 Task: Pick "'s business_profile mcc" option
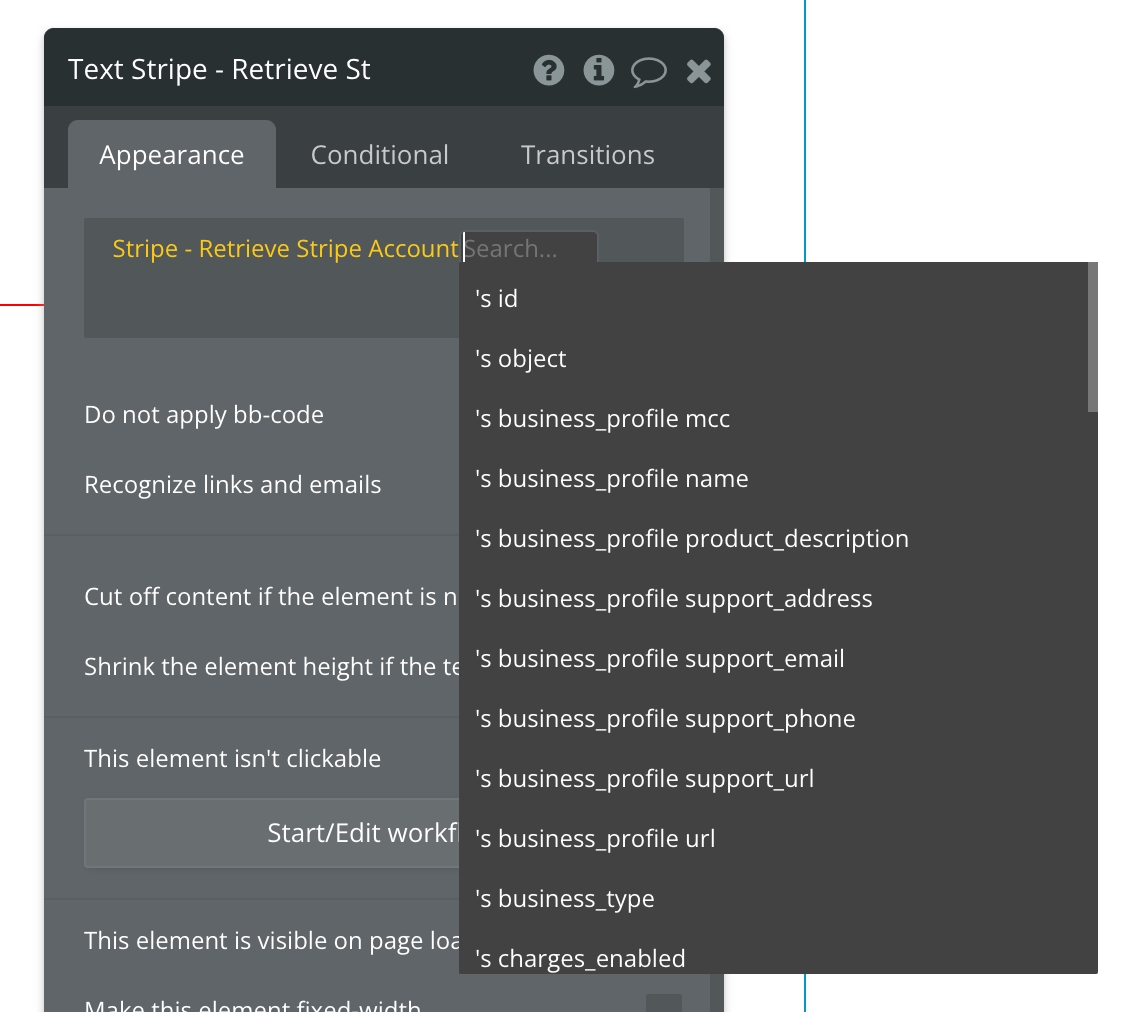[603, 419]
